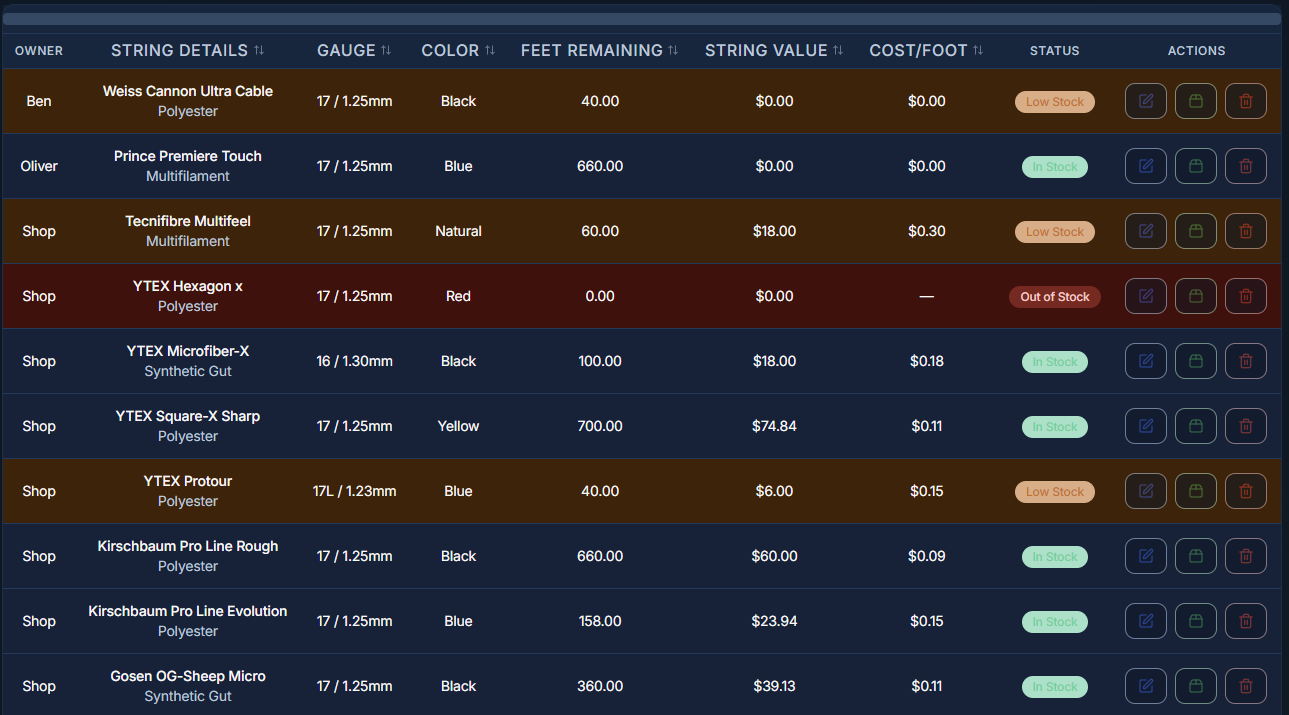Click box icon for Gosen OG-Sheep Micro
The height and width of the screenshot is (715, 1289).
(x=1196, y=686)
